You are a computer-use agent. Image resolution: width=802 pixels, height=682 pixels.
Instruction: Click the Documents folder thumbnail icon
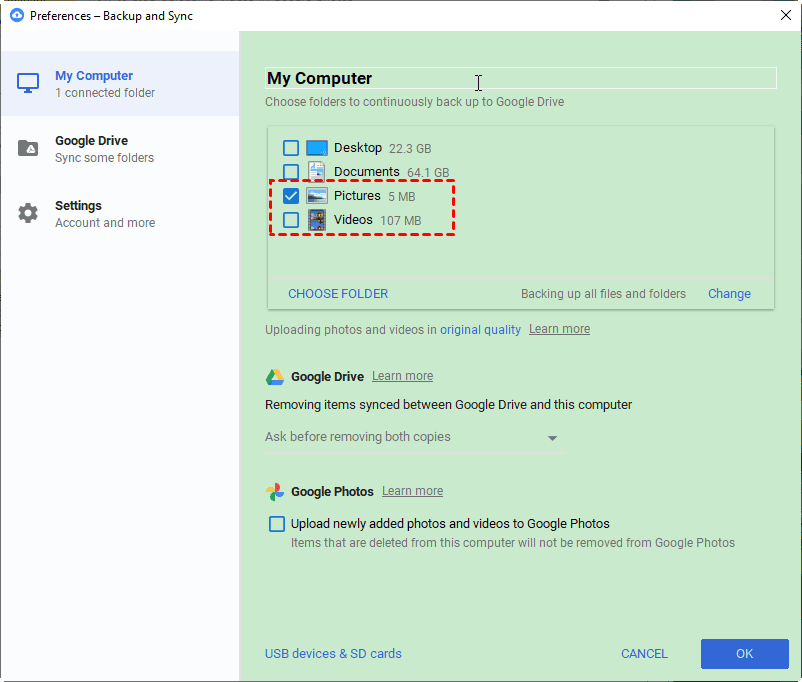click(317, 171)
